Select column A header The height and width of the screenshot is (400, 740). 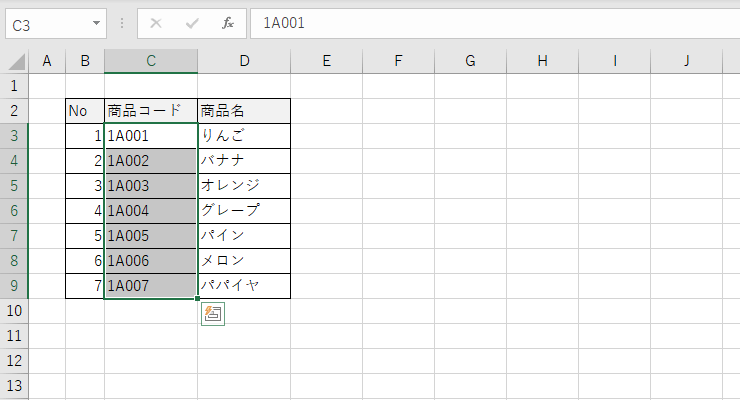[x=47, y=61]
